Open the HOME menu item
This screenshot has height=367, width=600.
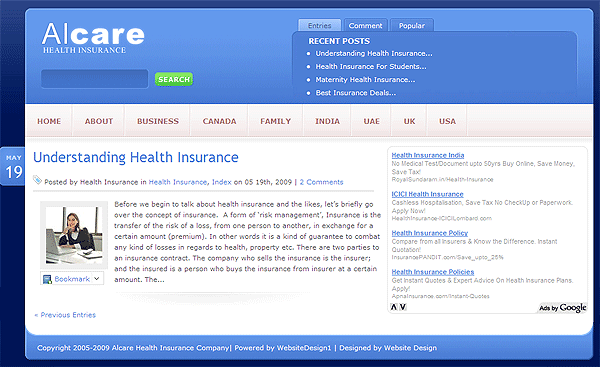coord(49,121)
